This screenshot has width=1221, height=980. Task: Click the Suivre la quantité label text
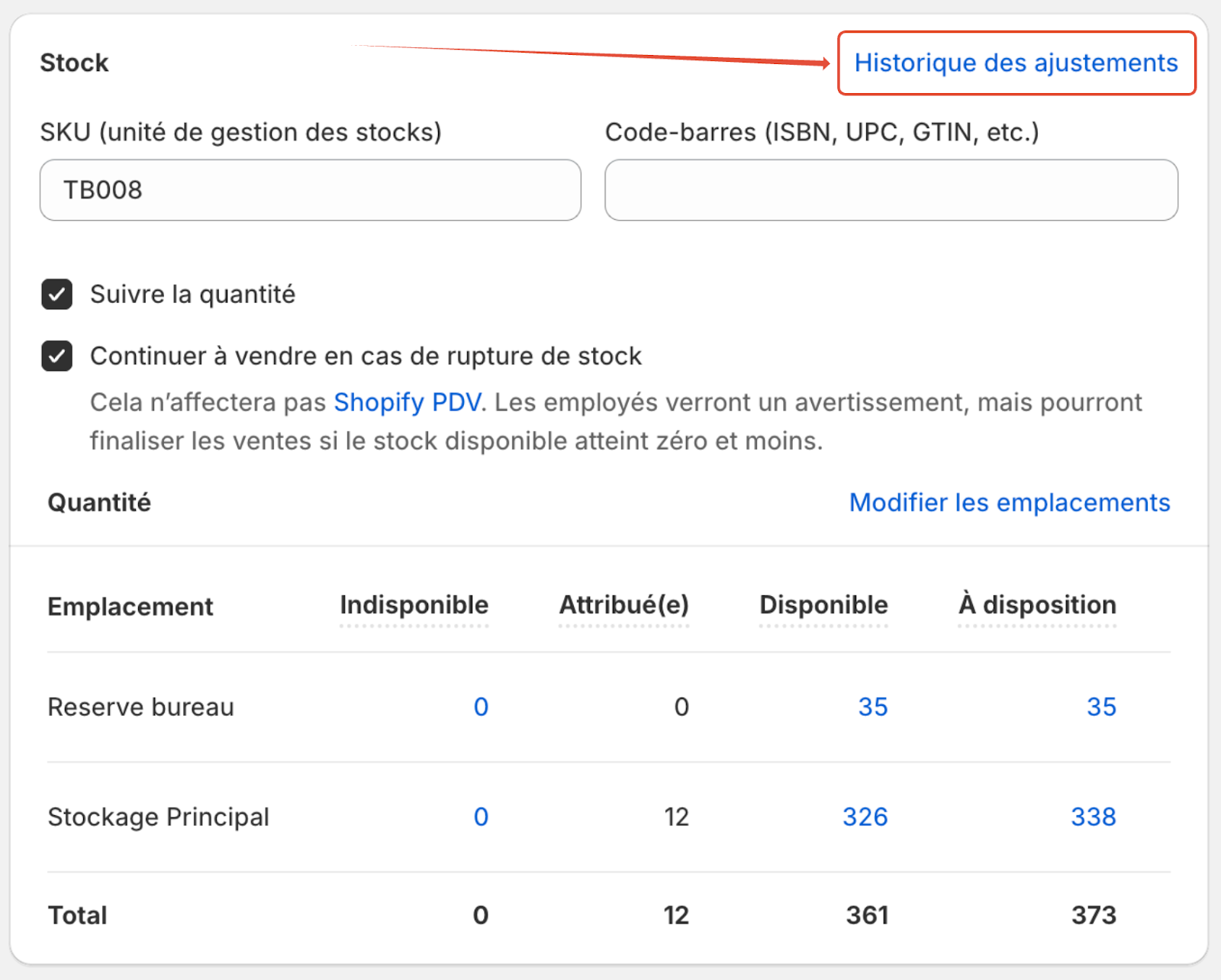(x=192, y=295)
